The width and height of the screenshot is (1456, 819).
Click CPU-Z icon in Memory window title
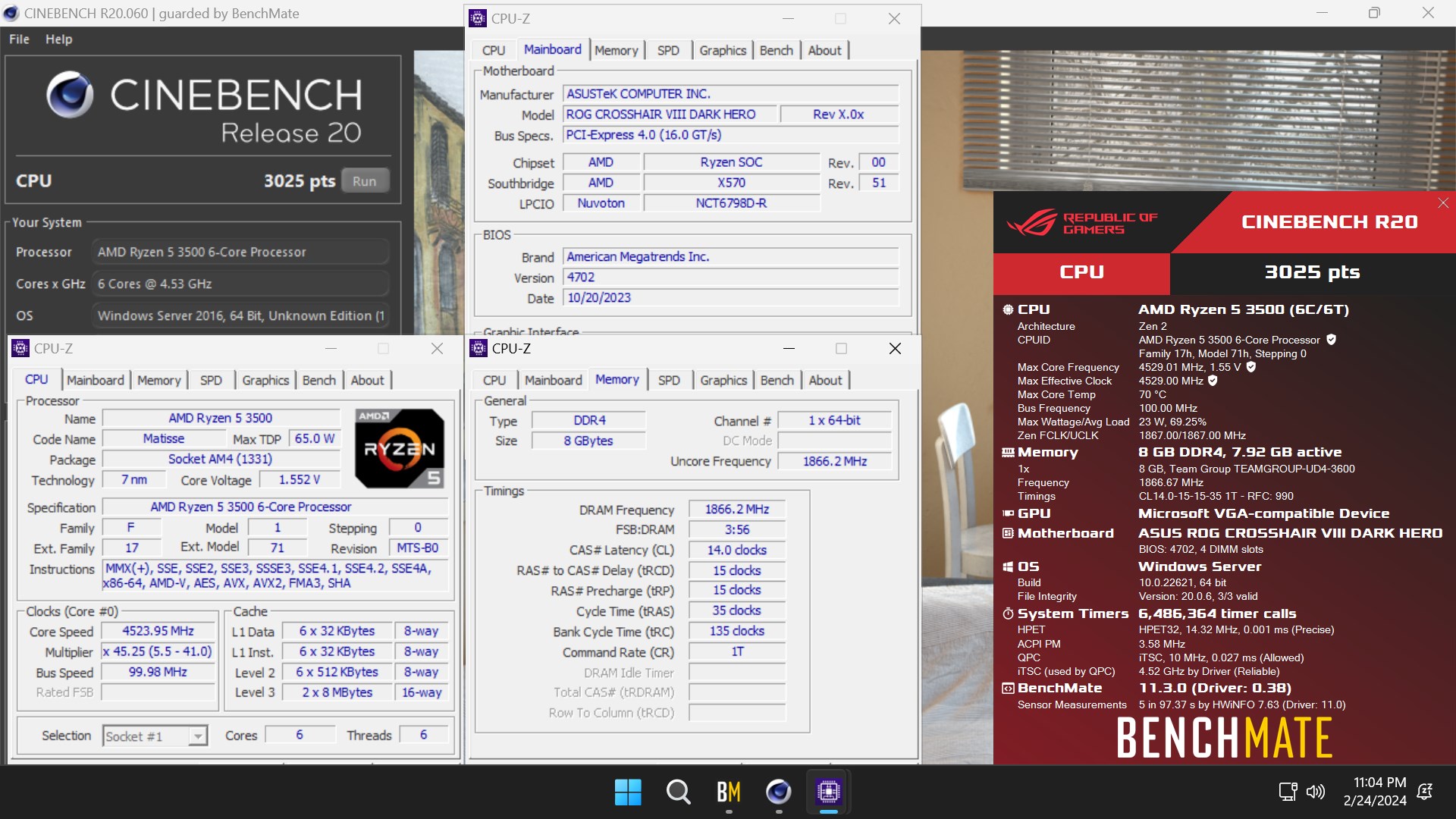(479, 348)
